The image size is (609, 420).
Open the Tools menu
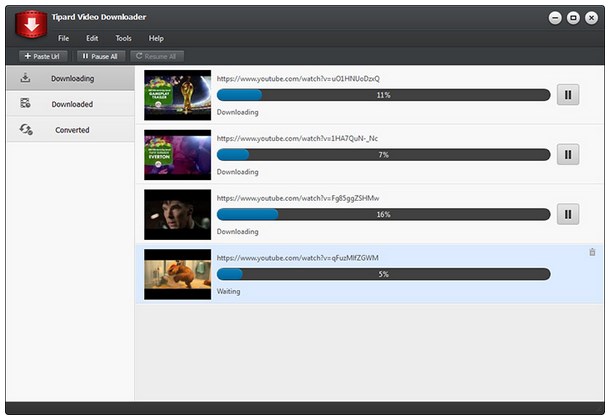click(x=123, y=38)
